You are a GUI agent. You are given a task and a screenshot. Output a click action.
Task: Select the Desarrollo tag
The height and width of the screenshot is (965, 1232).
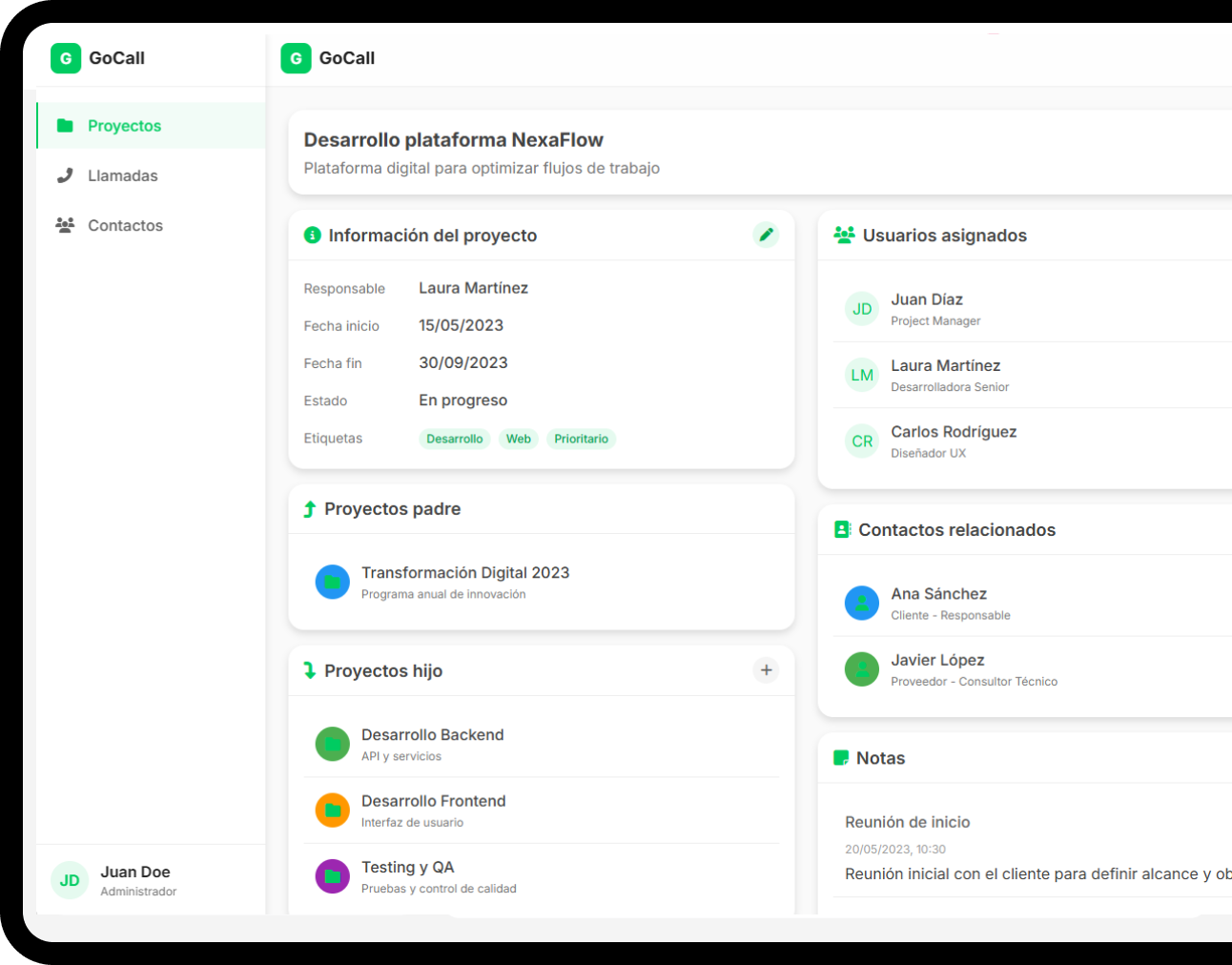[x=454, y=439]
